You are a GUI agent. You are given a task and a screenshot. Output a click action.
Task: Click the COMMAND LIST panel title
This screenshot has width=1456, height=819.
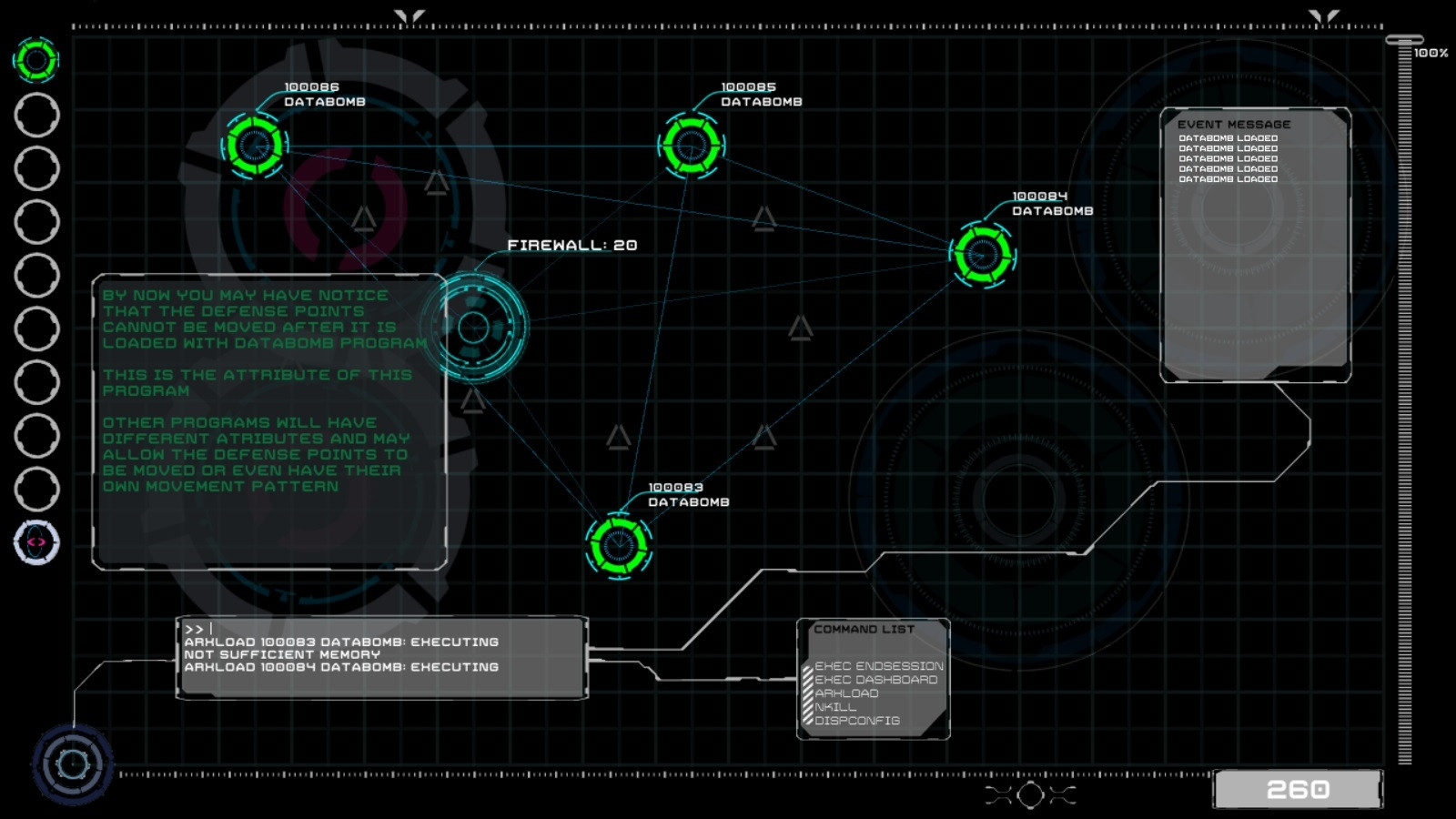864,629
